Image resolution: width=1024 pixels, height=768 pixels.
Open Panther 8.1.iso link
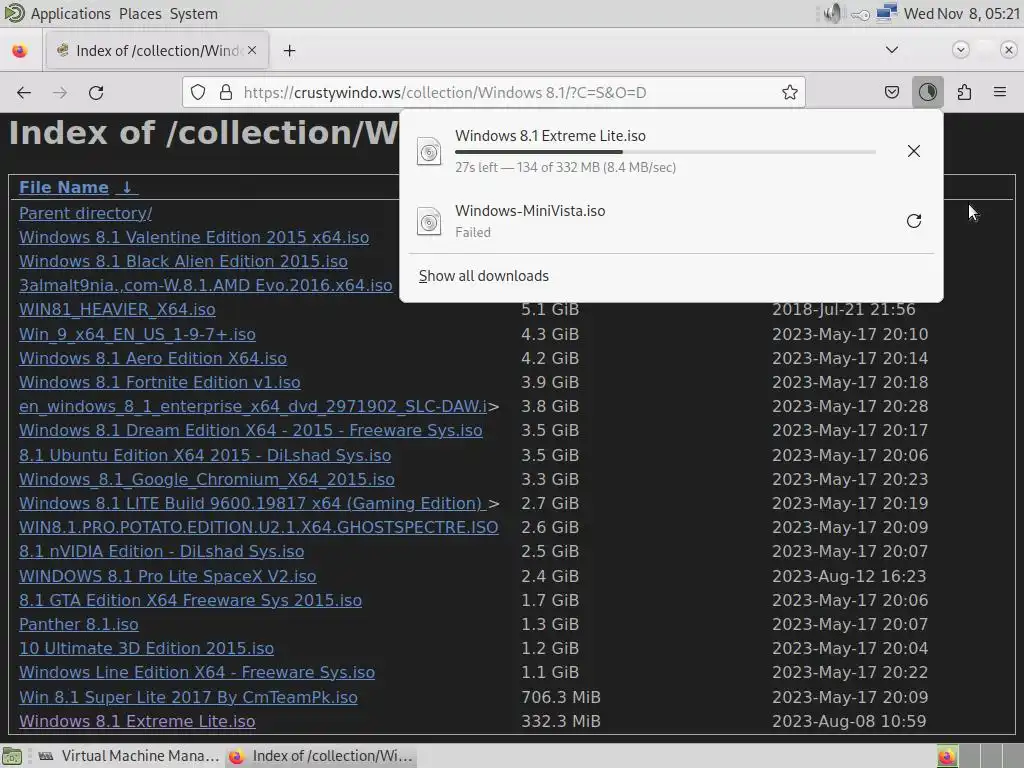[x=78, y=625]
